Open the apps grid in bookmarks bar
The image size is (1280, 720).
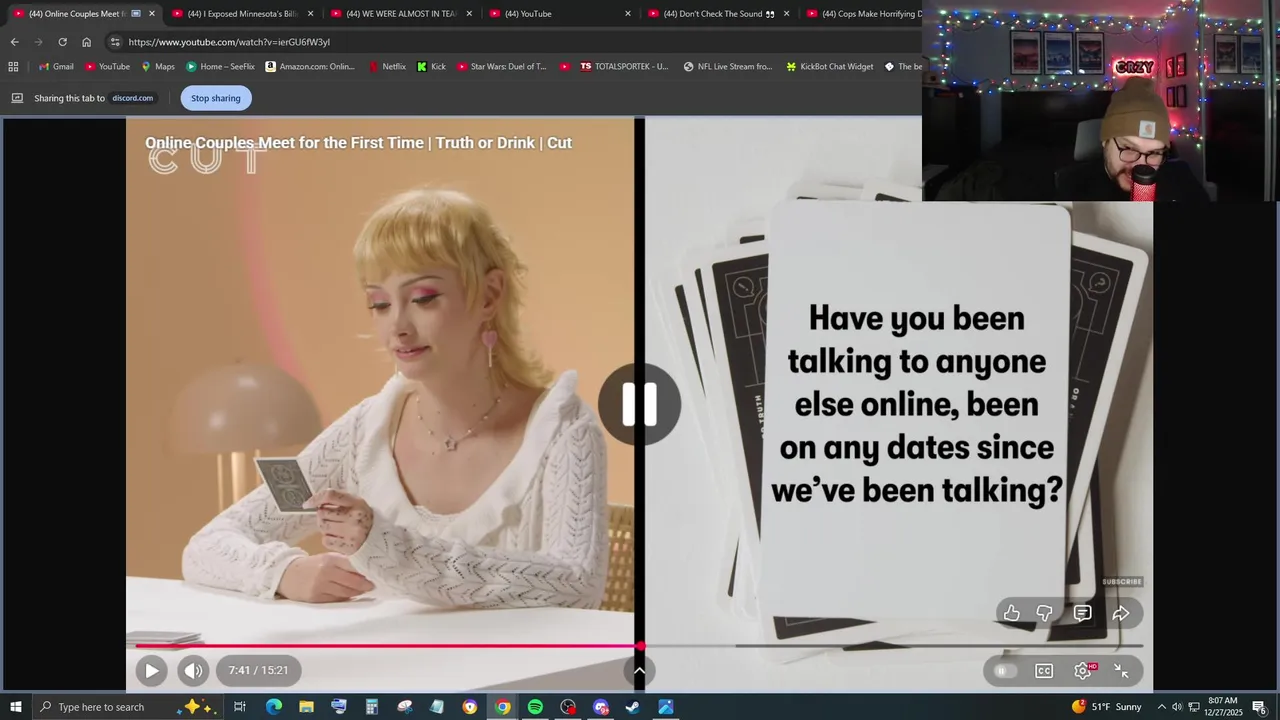13,67
